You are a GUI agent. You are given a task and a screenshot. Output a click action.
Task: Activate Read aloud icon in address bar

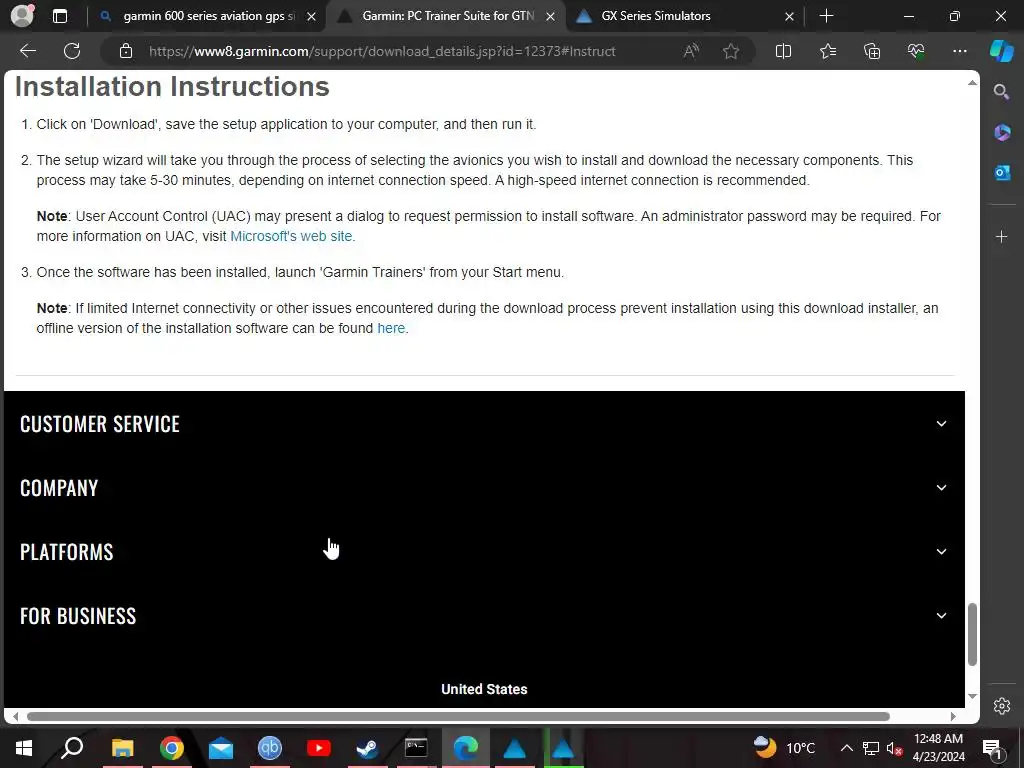click(x=691, y=51)
